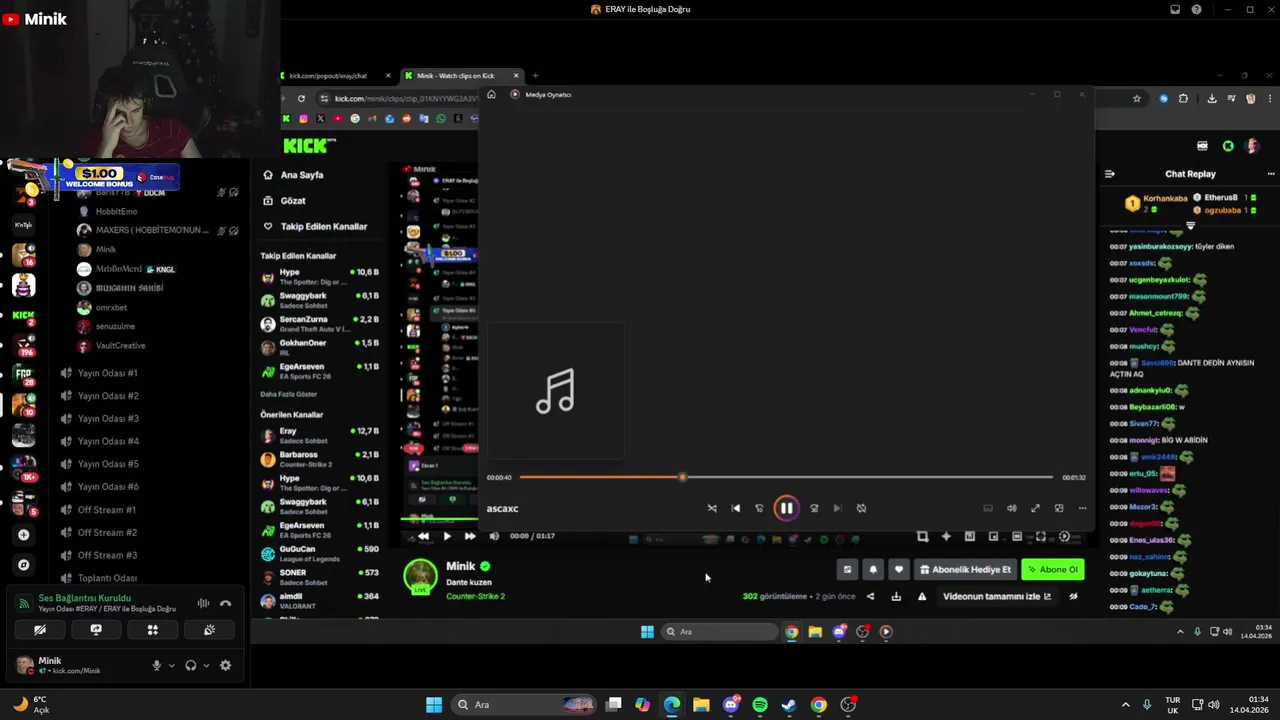This screenshot has height=720, width=1280.
Task: Reload the Kick page
Action: 301,98
